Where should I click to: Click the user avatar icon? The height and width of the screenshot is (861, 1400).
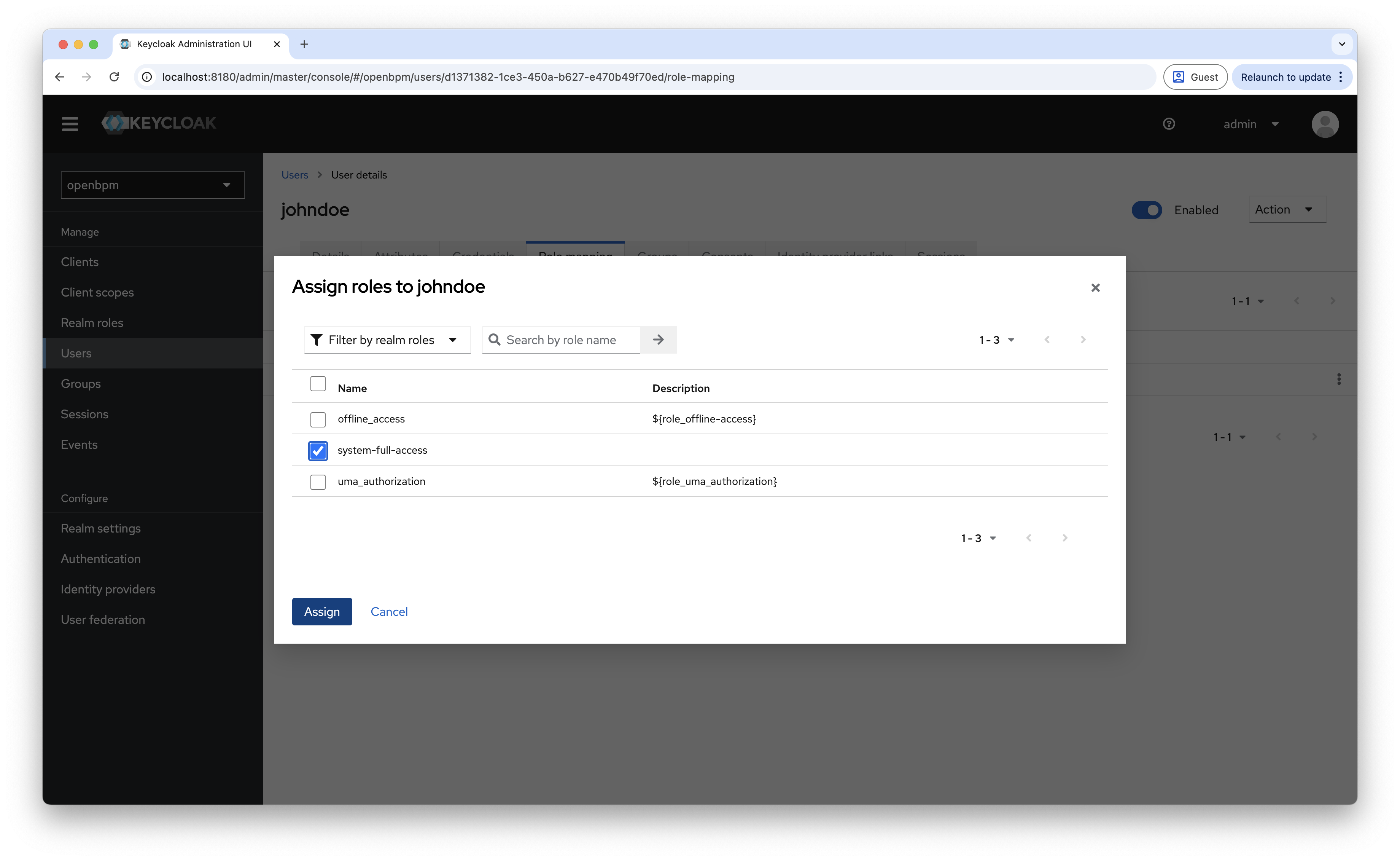tap(1324, 124)
